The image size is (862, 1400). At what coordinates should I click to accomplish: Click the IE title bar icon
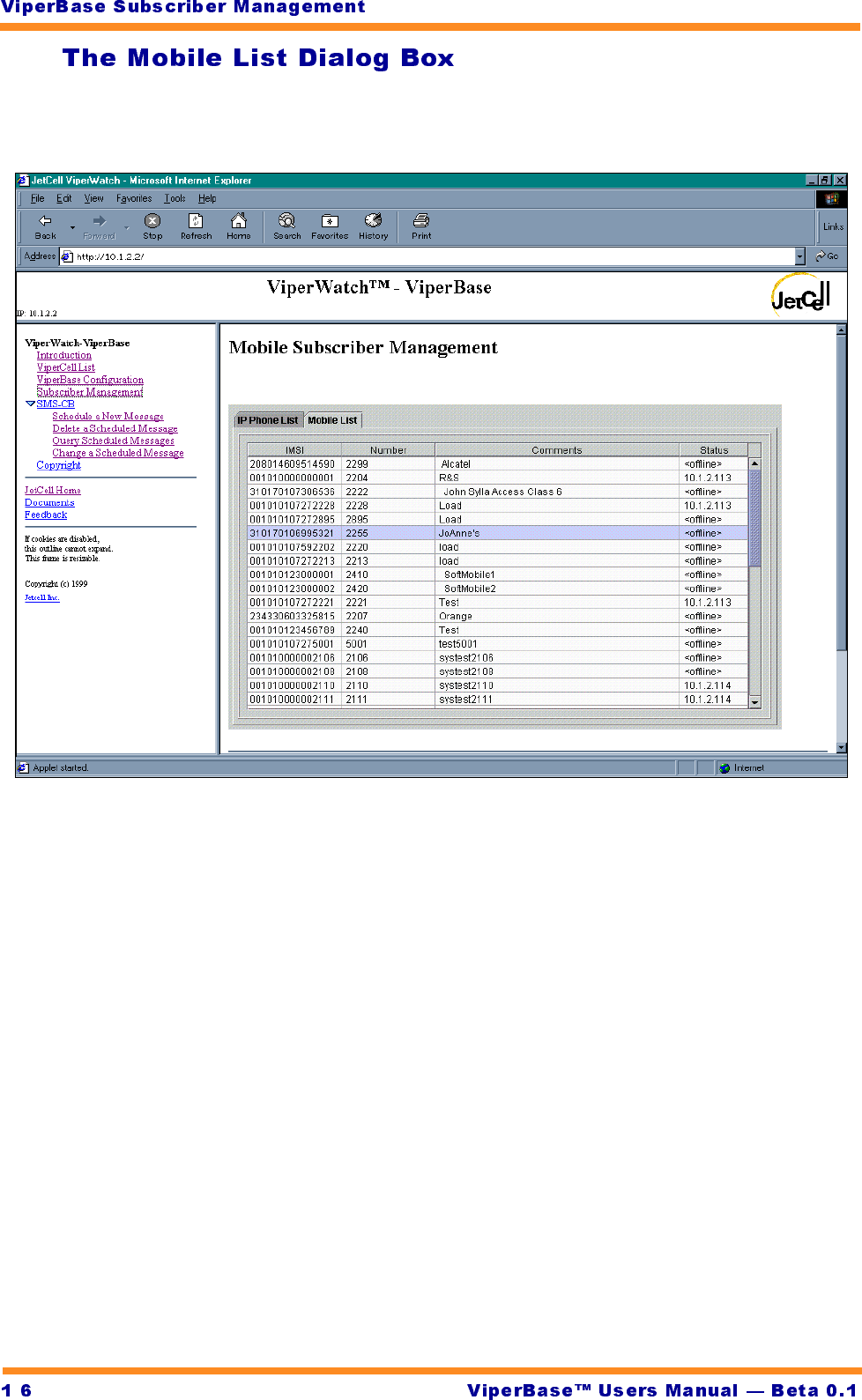[x=23, y=180]
